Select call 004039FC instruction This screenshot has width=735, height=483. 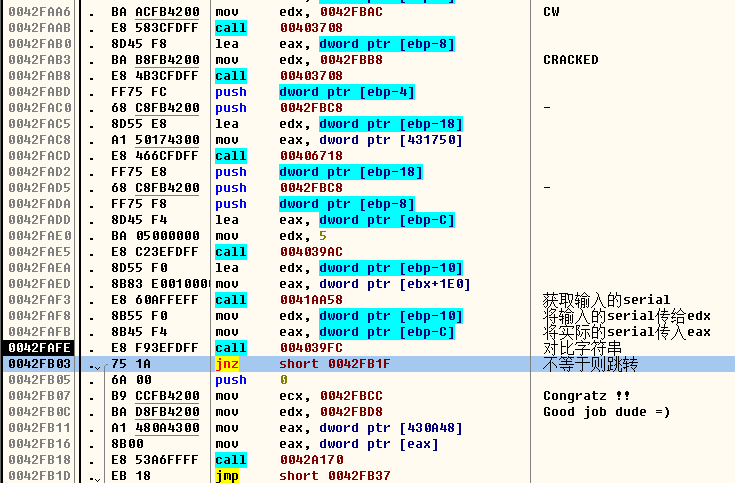(x=279, y=348)
